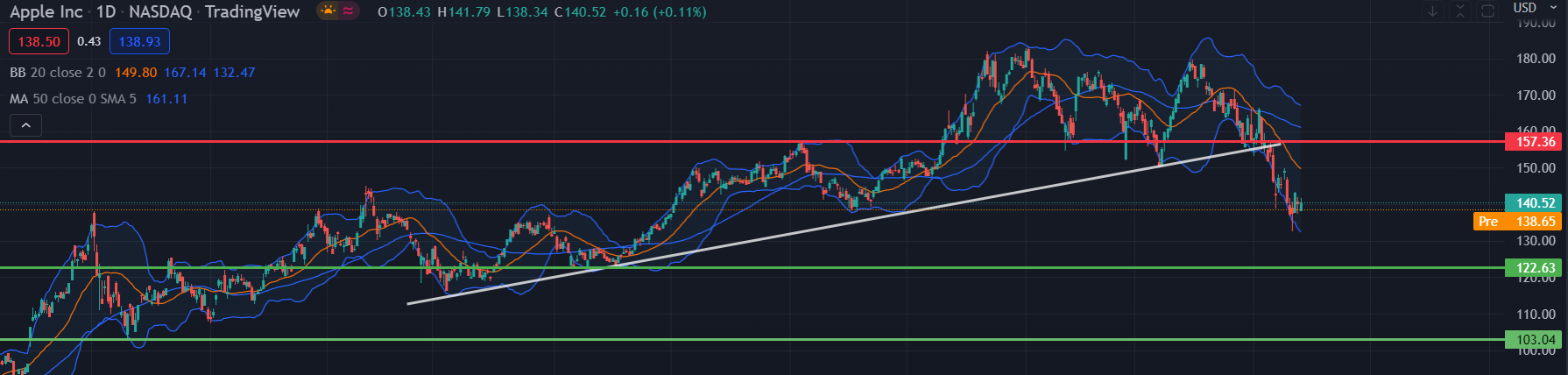
Task: Click the Apple Inc symbol title
Action: point(46,12)
